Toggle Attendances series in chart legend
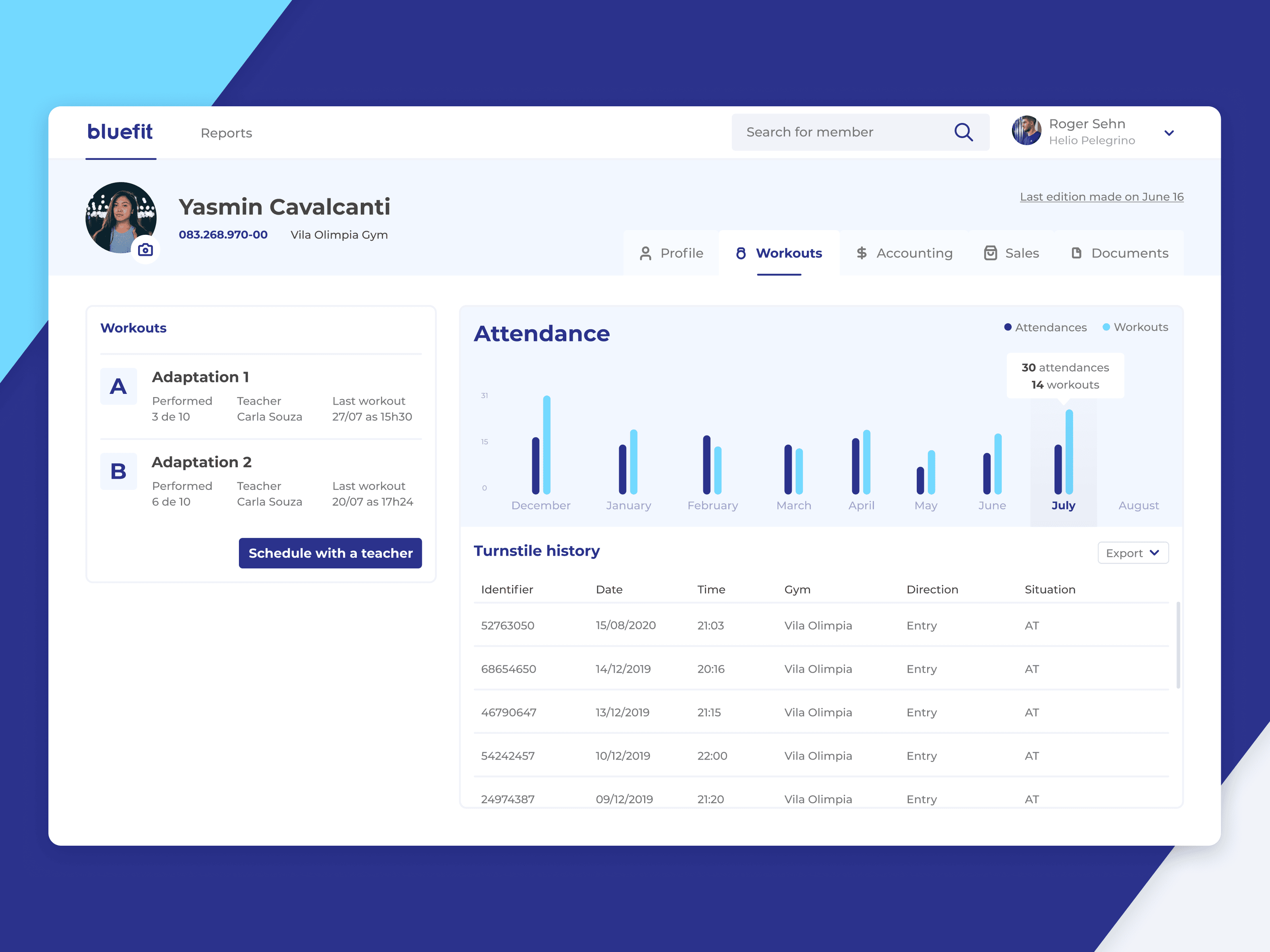Screen dimensions: 1270x952 (x=1045, y=327)
